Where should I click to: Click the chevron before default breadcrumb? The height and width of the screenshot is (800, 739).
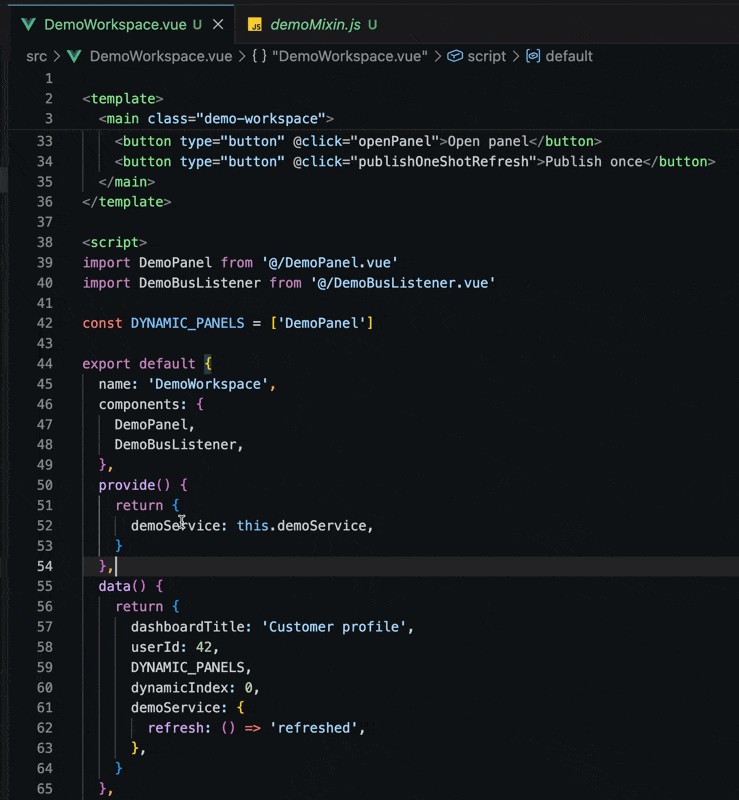tap(515, 56)
